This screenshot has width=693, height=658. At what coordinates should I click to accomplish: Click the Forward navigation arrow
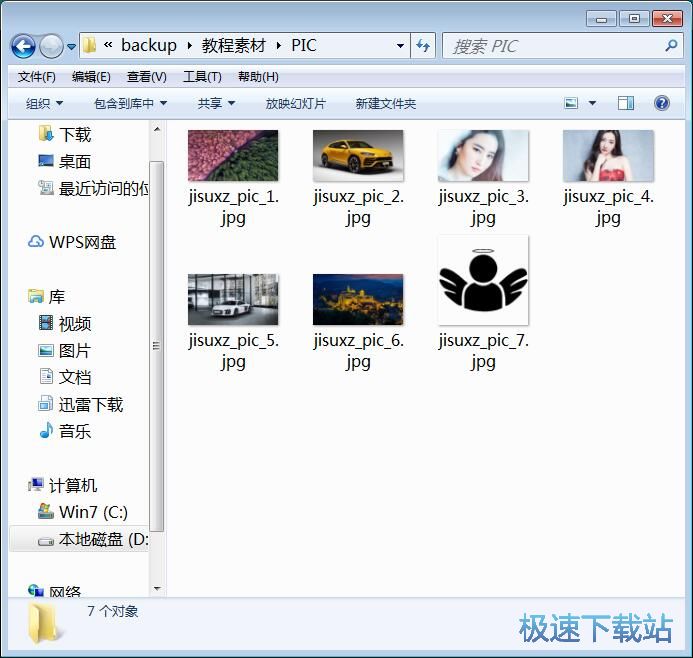click(51, 46)
